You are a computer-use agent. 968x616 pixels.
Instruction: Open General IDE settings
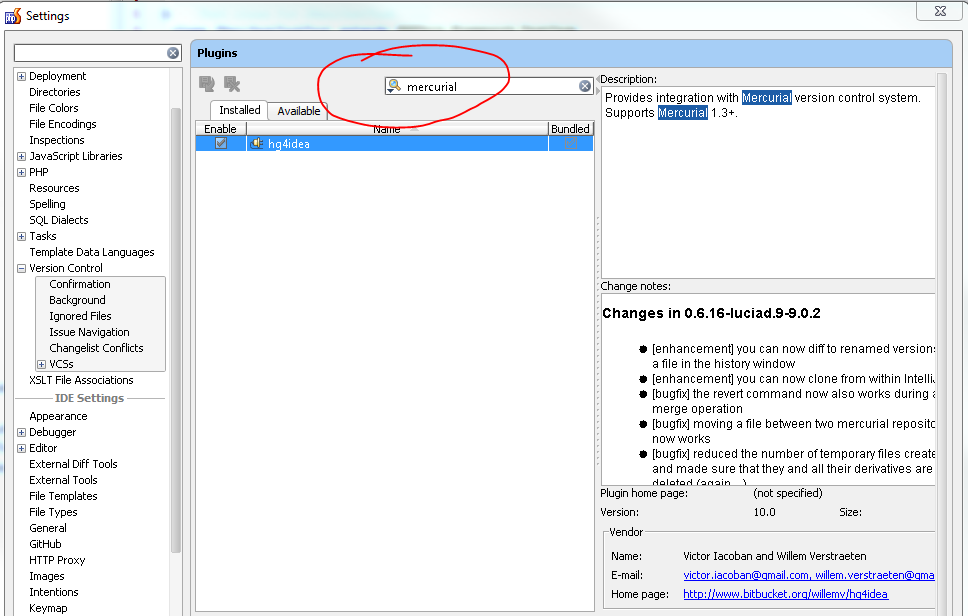click(48, 529)
